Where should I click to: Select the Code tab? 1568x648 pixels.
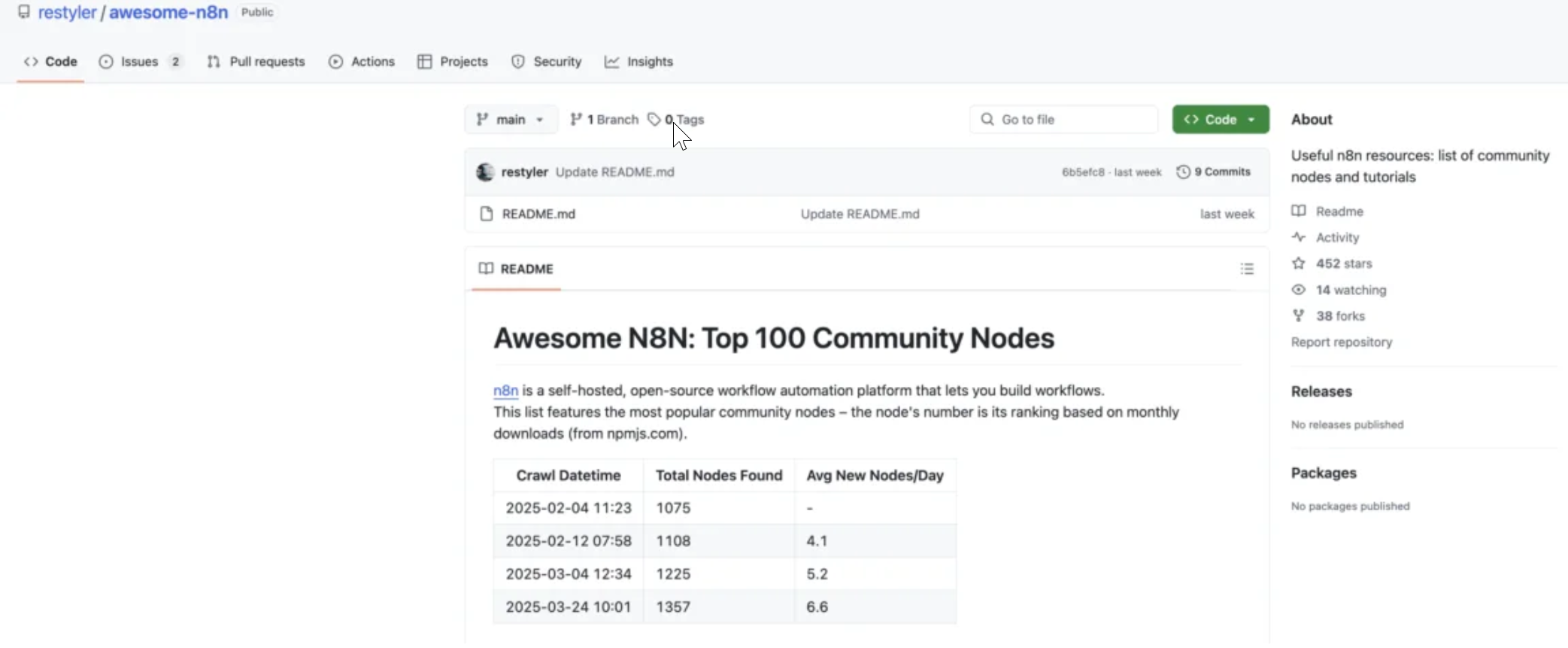click(x=50, y=62)
